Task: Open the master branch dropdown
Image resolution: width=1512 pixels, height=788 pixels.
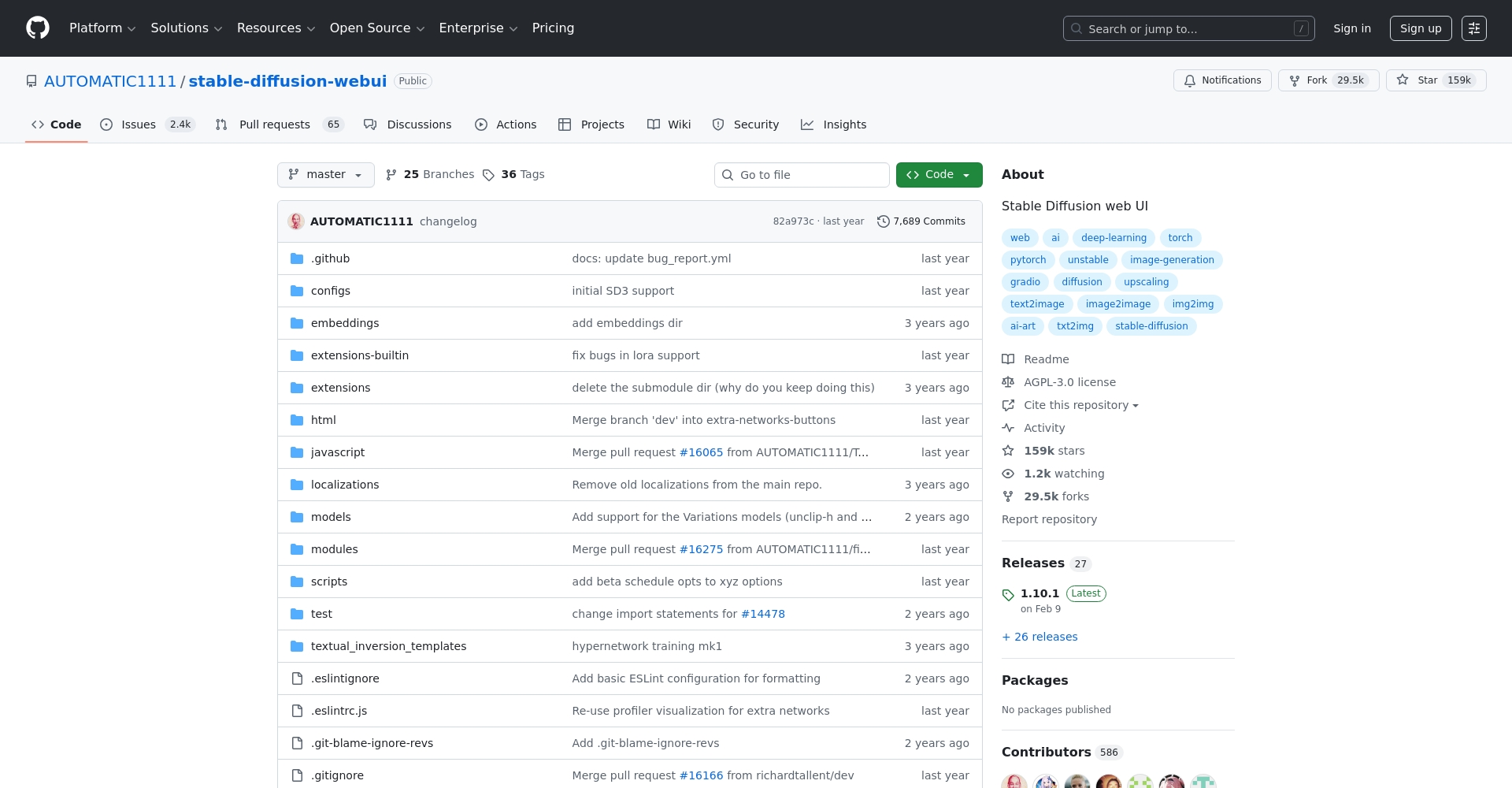Action: (x=325, y=175)
